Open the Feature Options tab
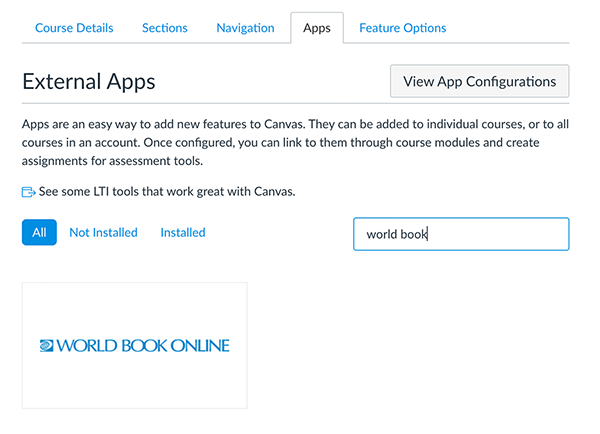Viewport: 600px width, 434px height. [x=403, y=28]
